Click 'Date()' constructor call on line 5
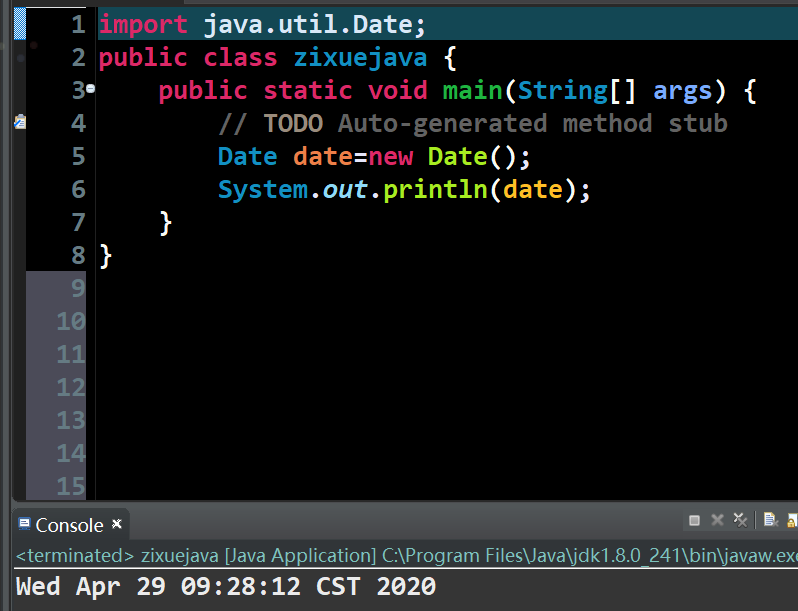This screenshot has height=611, width=798. (x=472, y=157)
